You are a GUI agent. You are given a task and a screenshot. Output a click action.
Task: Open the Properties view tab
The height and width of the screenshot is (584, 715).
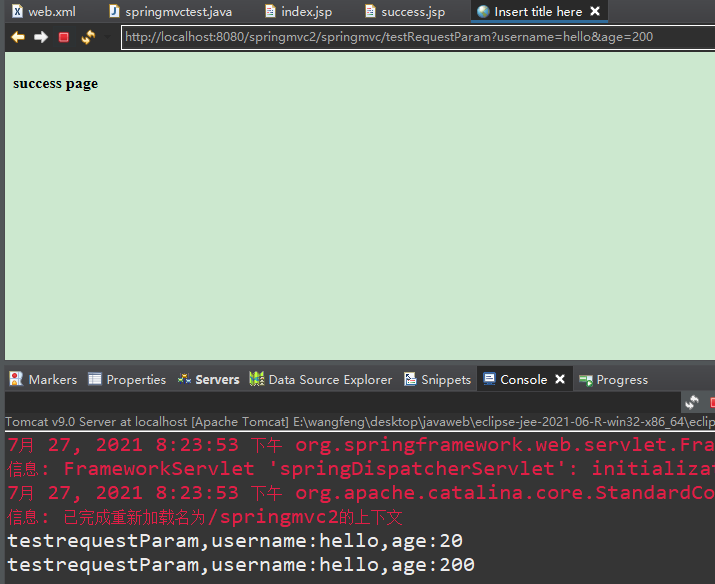(x=127, y=379)
